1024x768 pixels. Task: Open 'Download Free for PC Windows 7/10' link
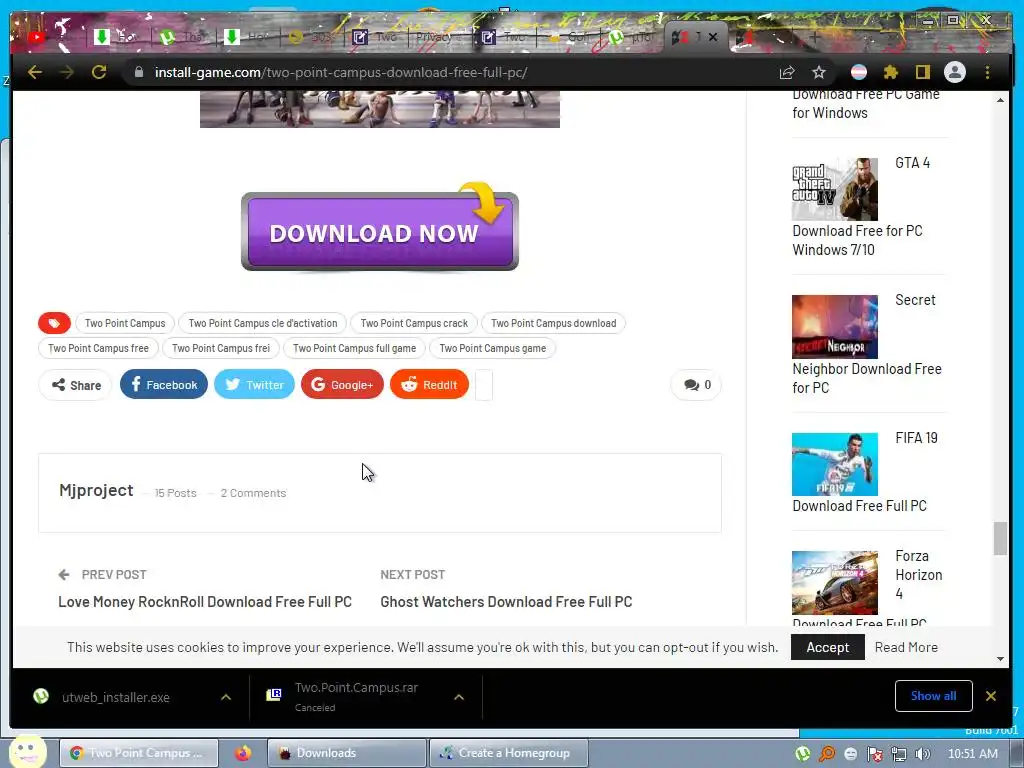857,240
